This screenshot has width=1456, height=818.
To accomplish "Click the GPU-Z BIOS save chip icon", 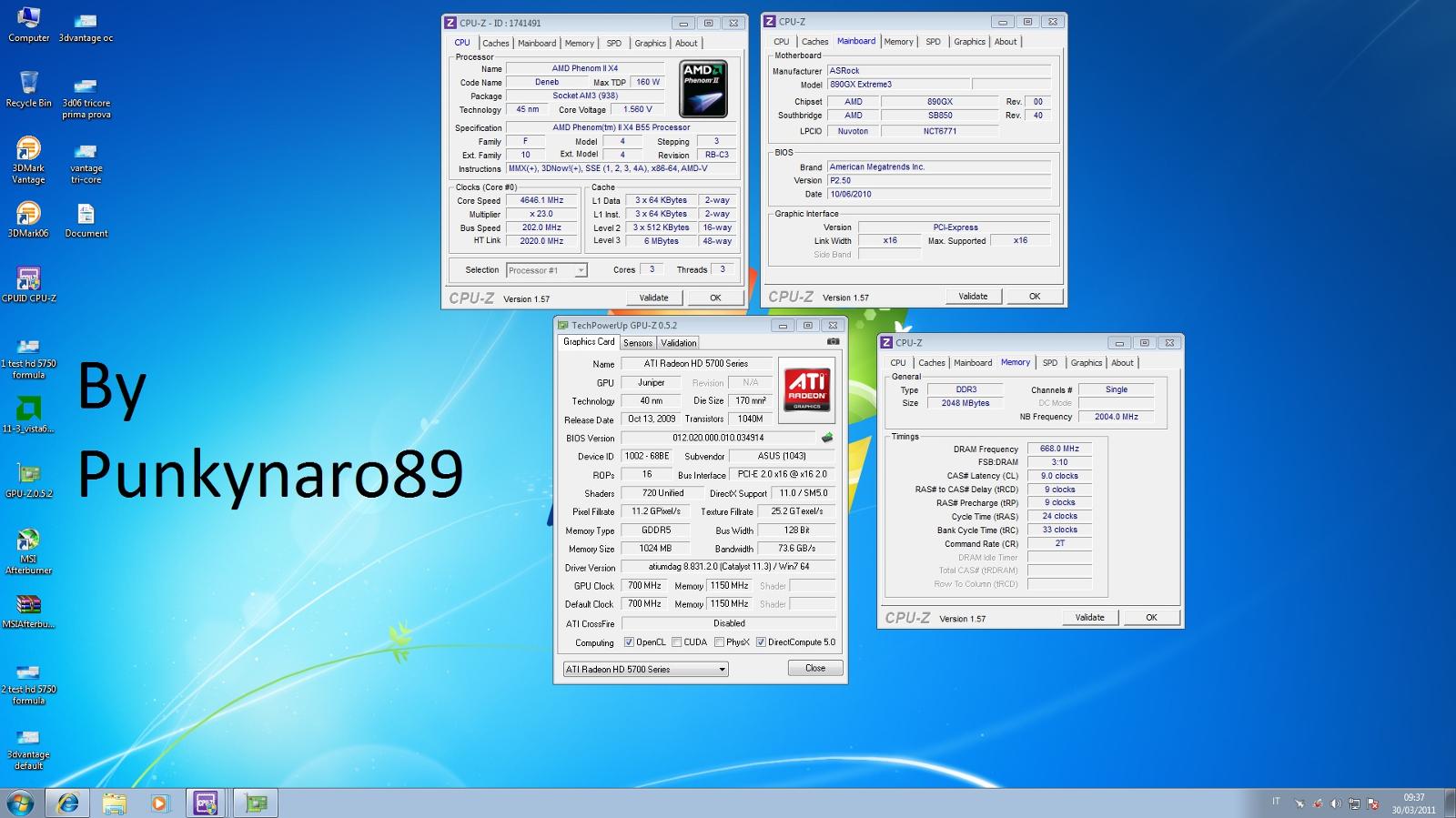I will coord(826,438).
